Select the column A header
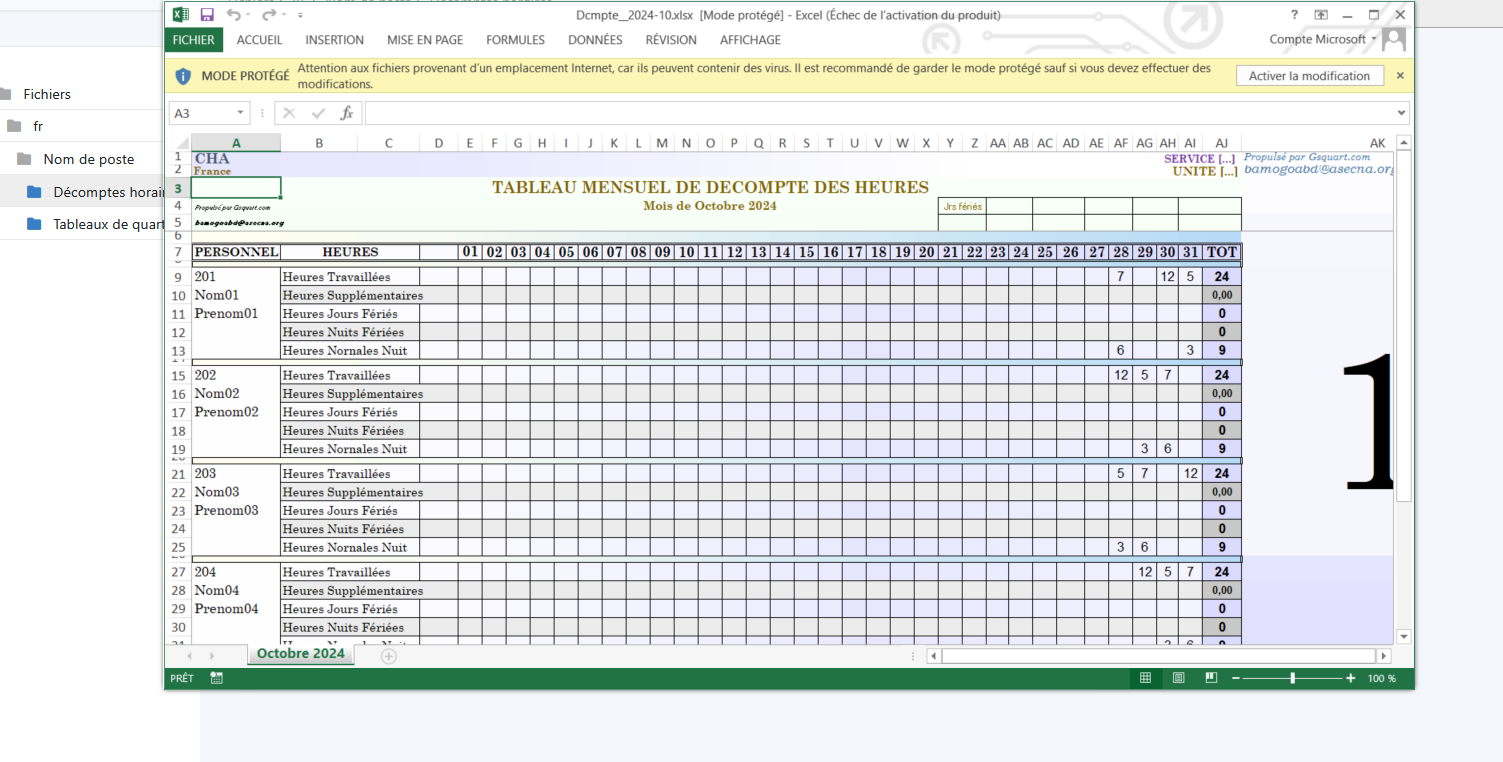This screenshot has height=762, width=1503. tap(236, 143)
